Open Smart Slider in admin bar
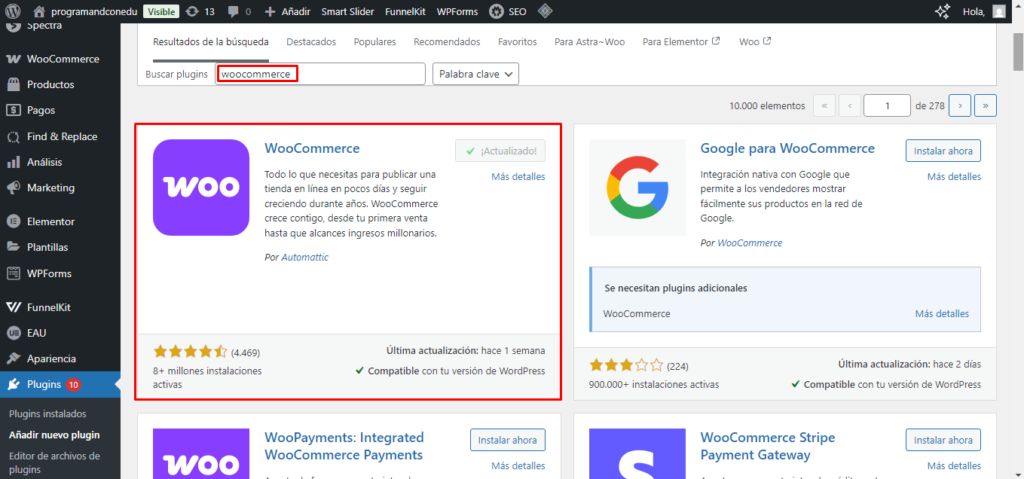The height and width of the screenshot is (479, 1024). [x=348, y=12]
